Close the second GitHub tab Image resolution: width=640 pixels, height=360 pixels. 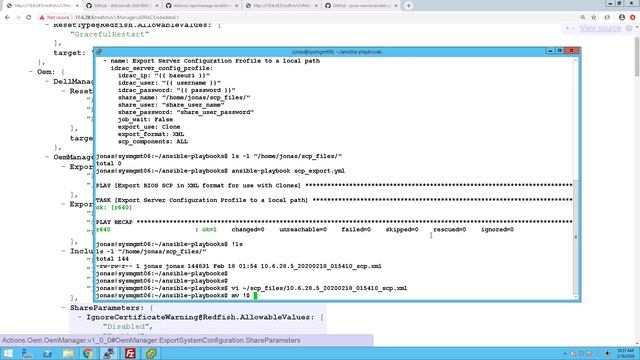[x=157, y=6]
